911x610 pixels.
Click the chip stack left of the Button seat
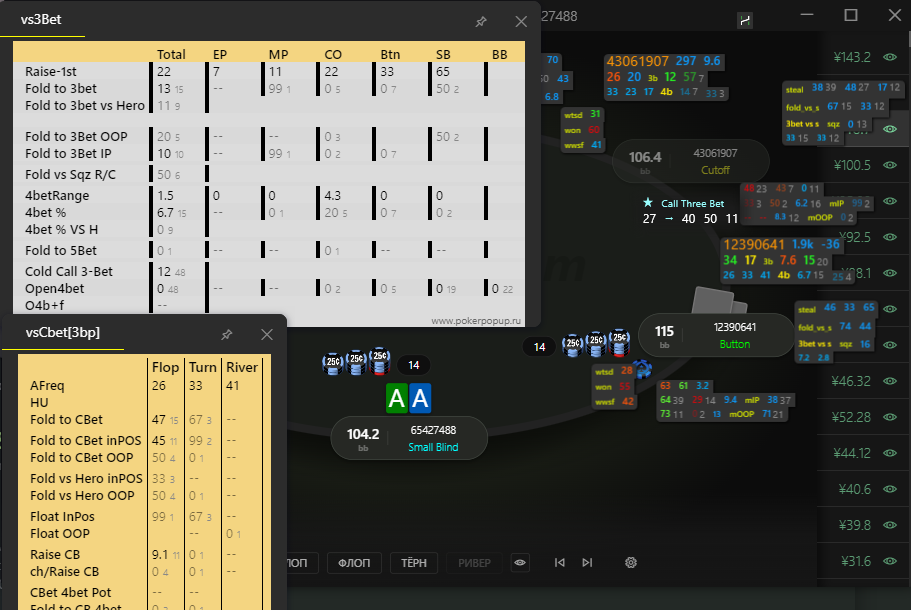597,345
